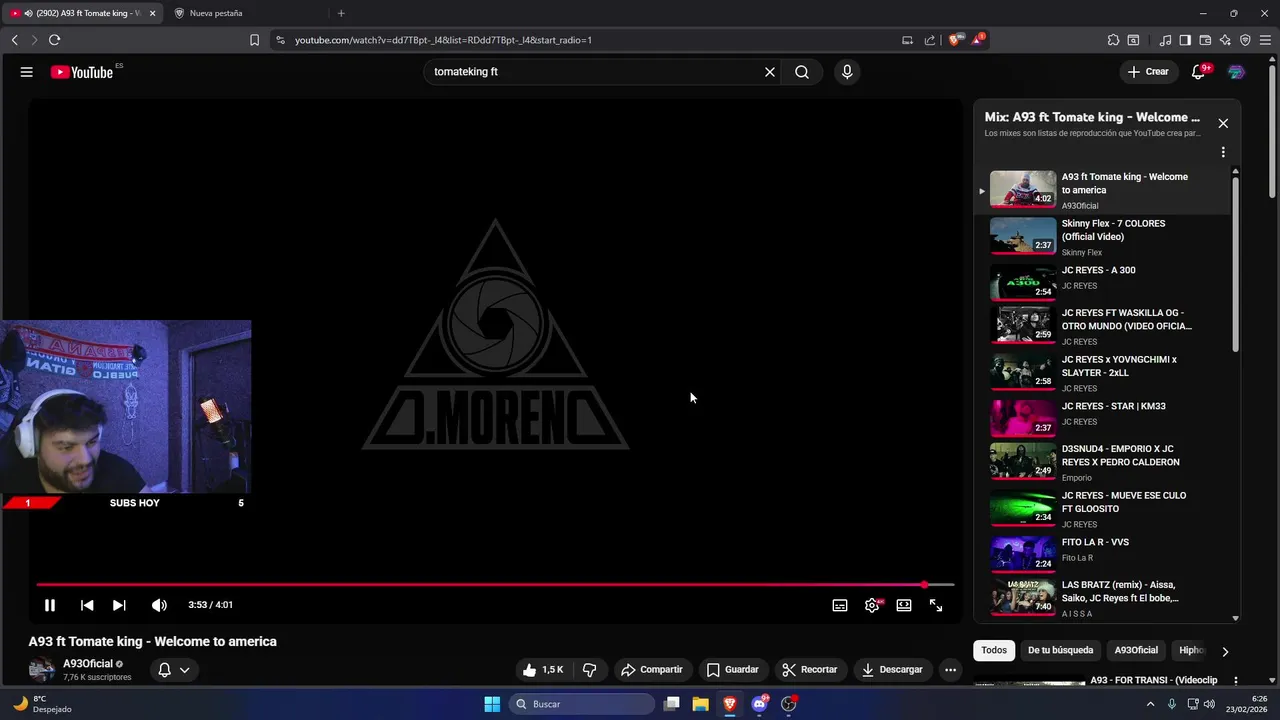Open the notifications bell
The height and width of the screenshot is (720, 1280).
(1198, 72)
